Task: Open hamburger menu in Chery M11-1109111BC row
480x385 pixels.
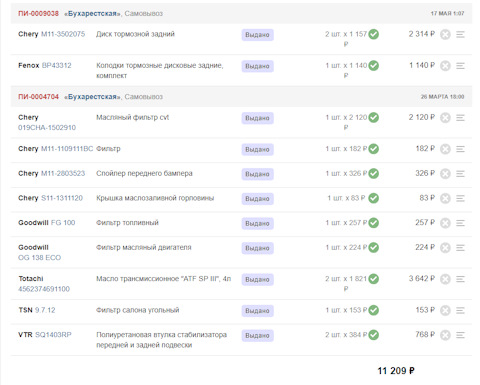Action: pos(460,149)
